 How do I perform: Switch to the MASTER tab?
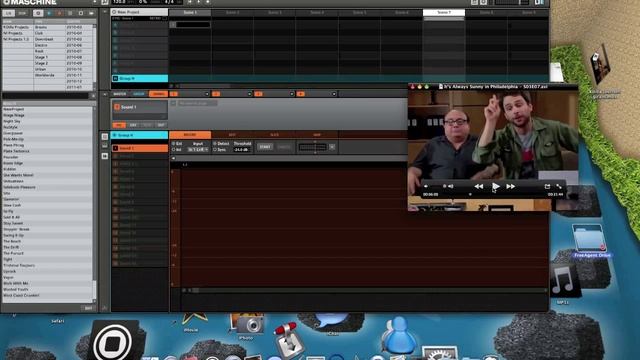click(120, 94)
